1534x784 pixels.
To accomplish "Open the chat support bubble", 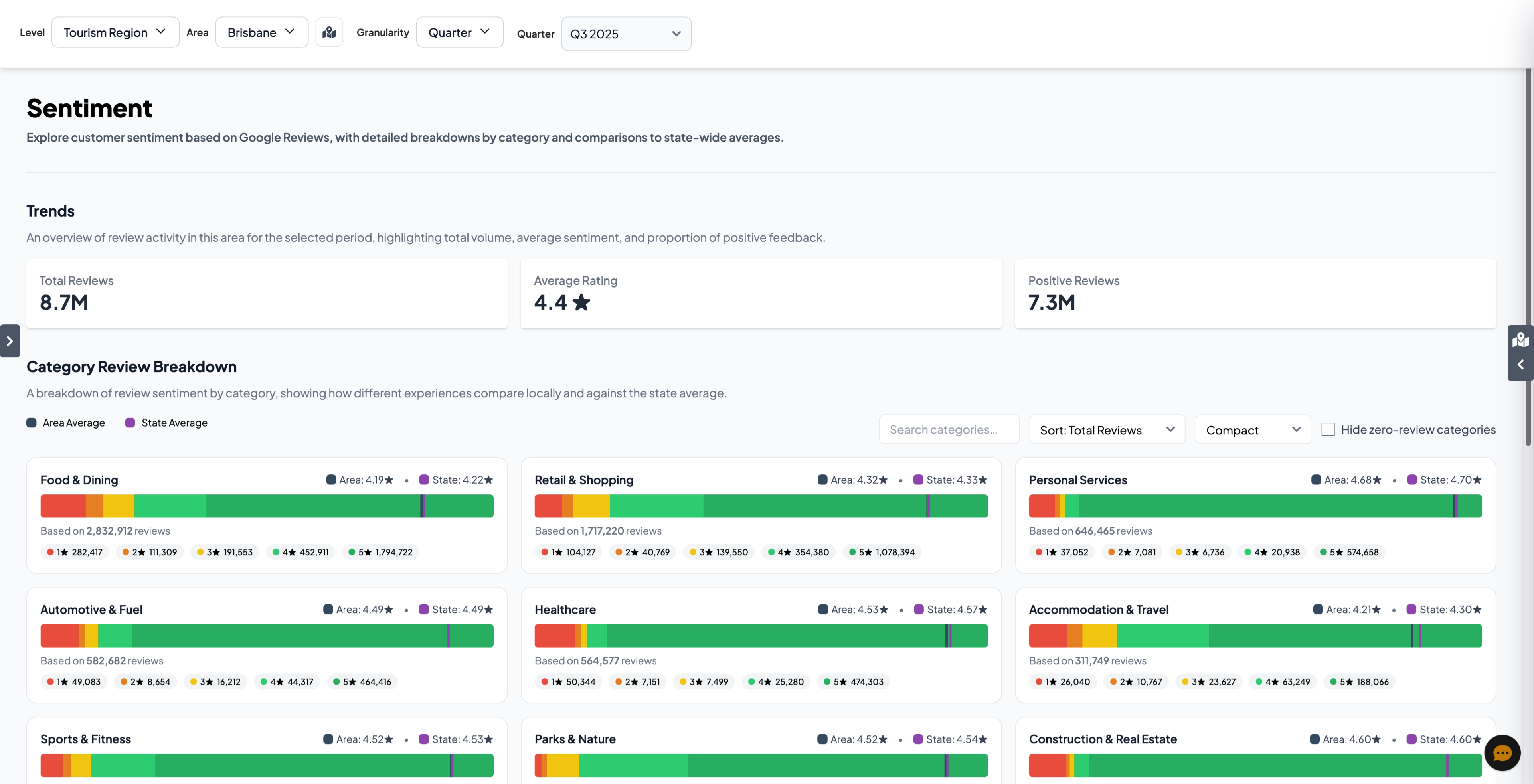I will pyautogui.click(x=1502, y=753).
